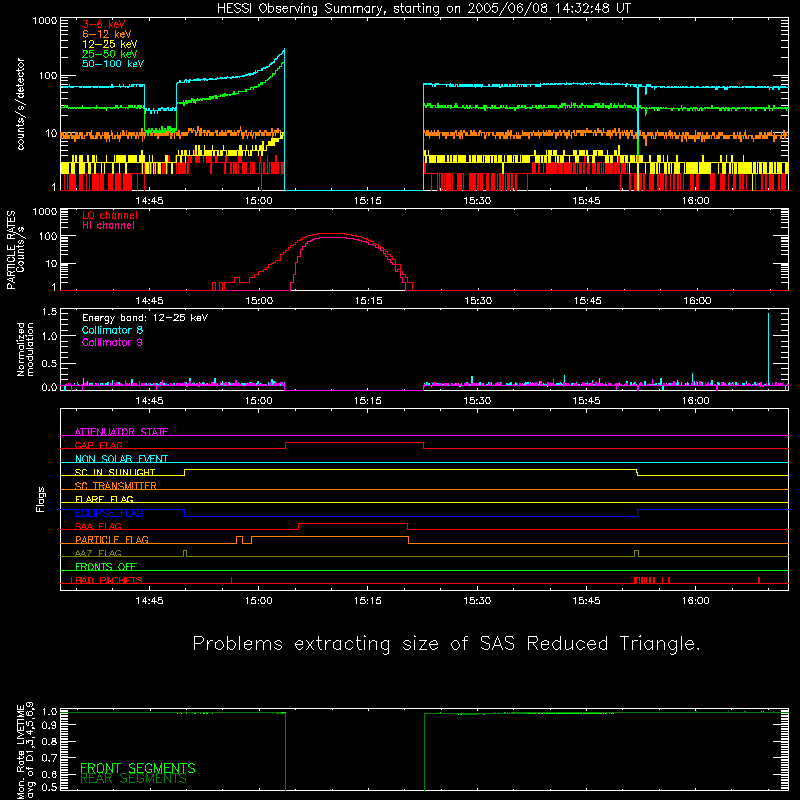The height and width of the screenshot is (800, 800).
Task: Click the ATTENUATOR_STATE flag label
Action: [x=121, y=432]
